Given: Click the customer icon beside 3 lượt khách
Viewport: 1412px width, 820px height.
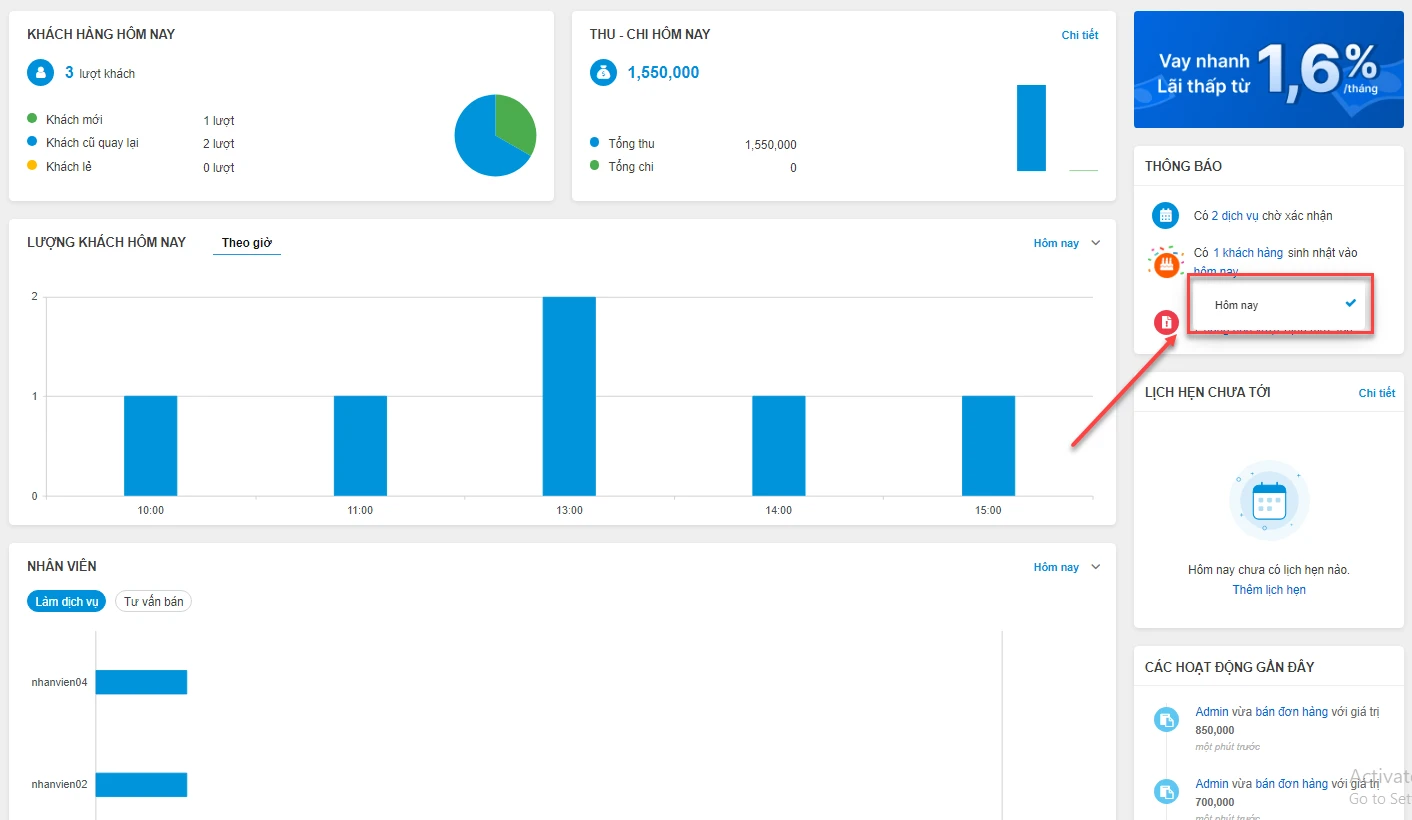Looking at the screenshot, I should pyautogui.click(x=41, y=73).
